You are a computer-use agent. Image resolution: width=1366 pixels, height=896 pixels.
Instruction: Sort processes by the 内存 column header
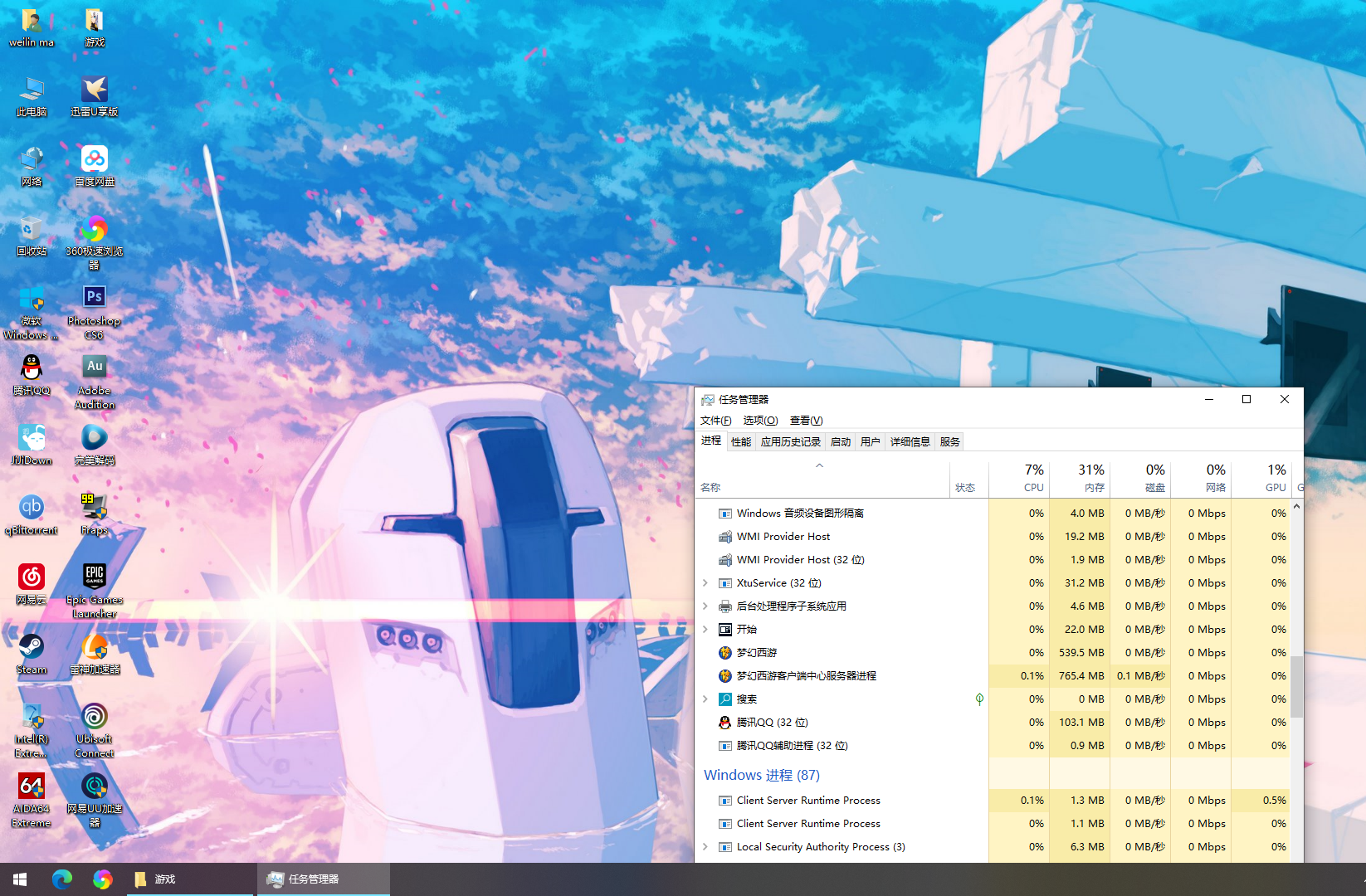click(x=1080, y=478)
